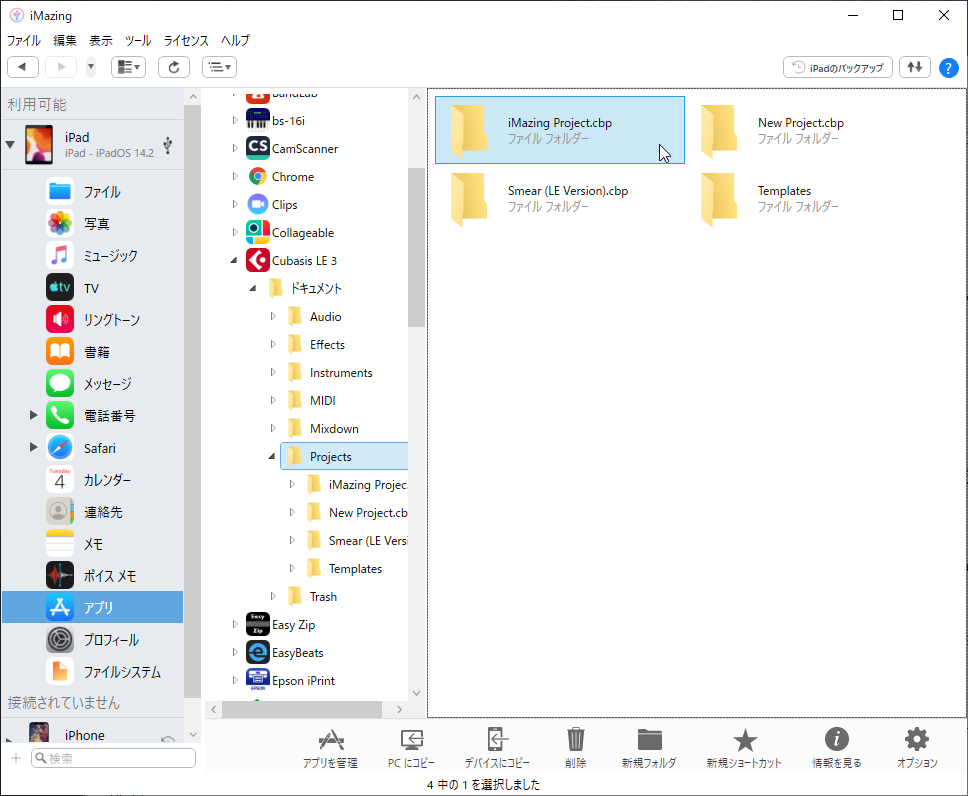
Task: Open プロフィール profiles section
Action: coord(93,640)
